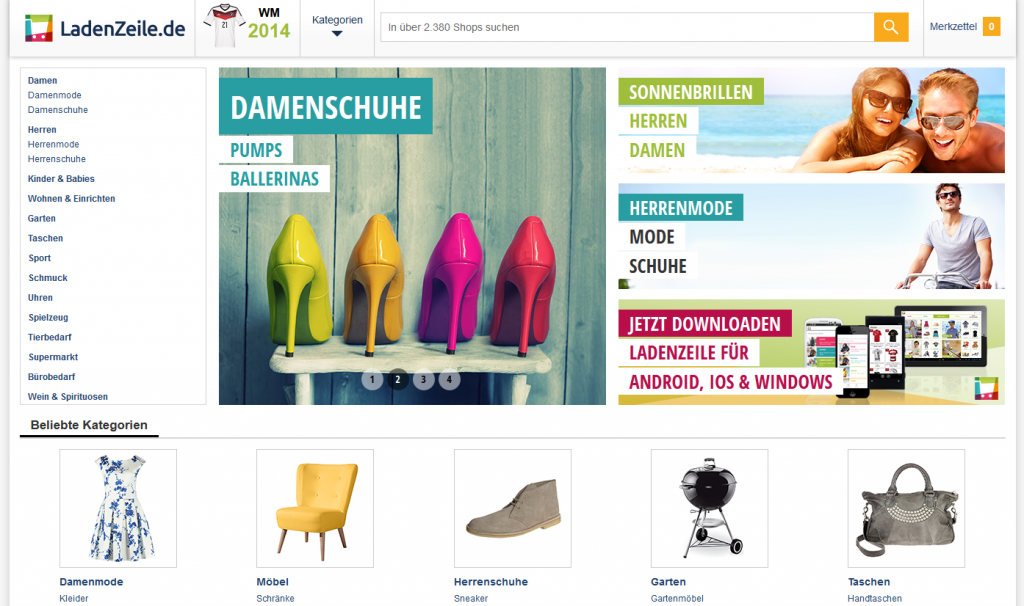Open Damenschuhe sidebar link
1024x606 pixels.
tap(57, 110)
